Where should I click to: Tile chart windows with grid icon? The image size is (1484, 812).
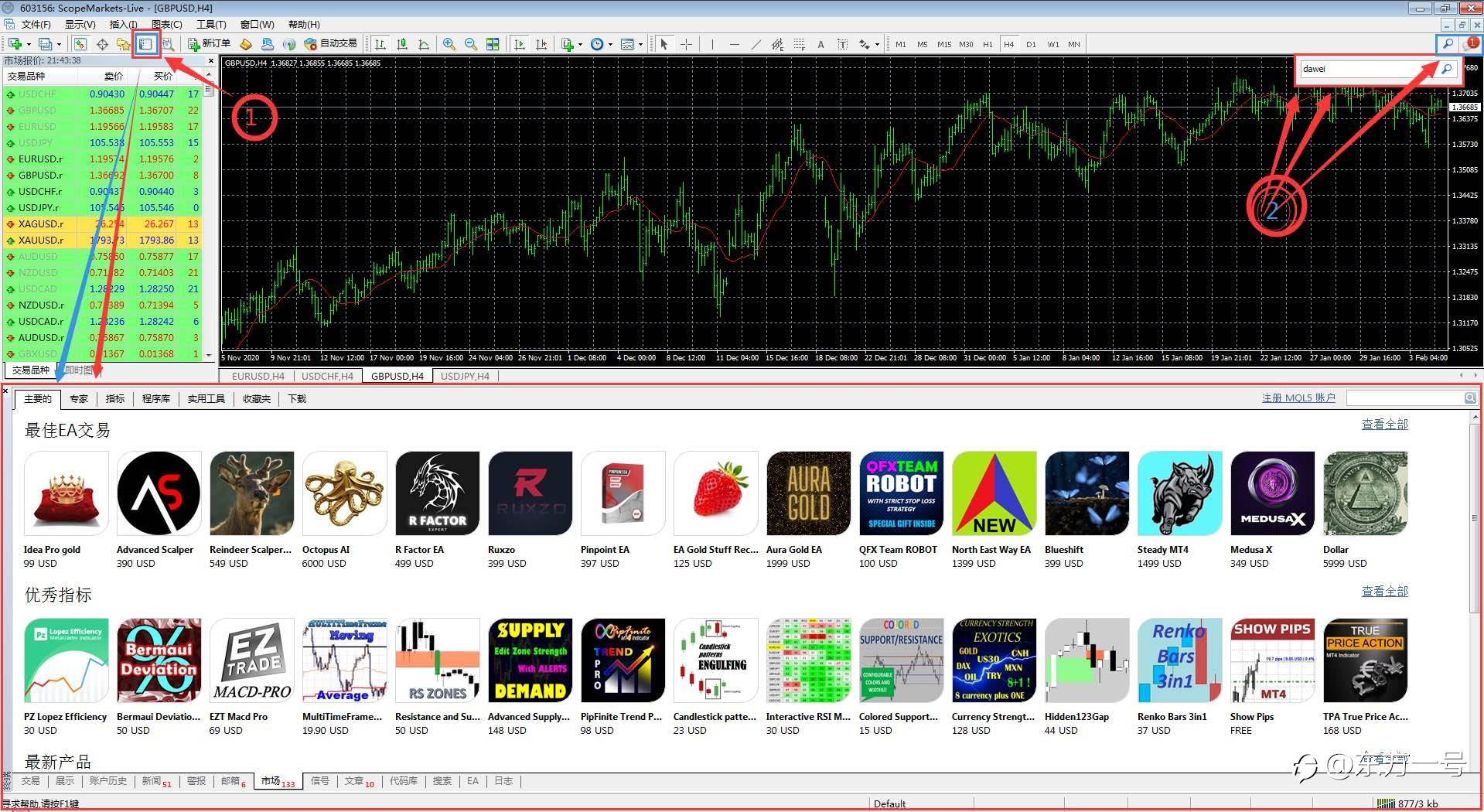pos(493,44)
